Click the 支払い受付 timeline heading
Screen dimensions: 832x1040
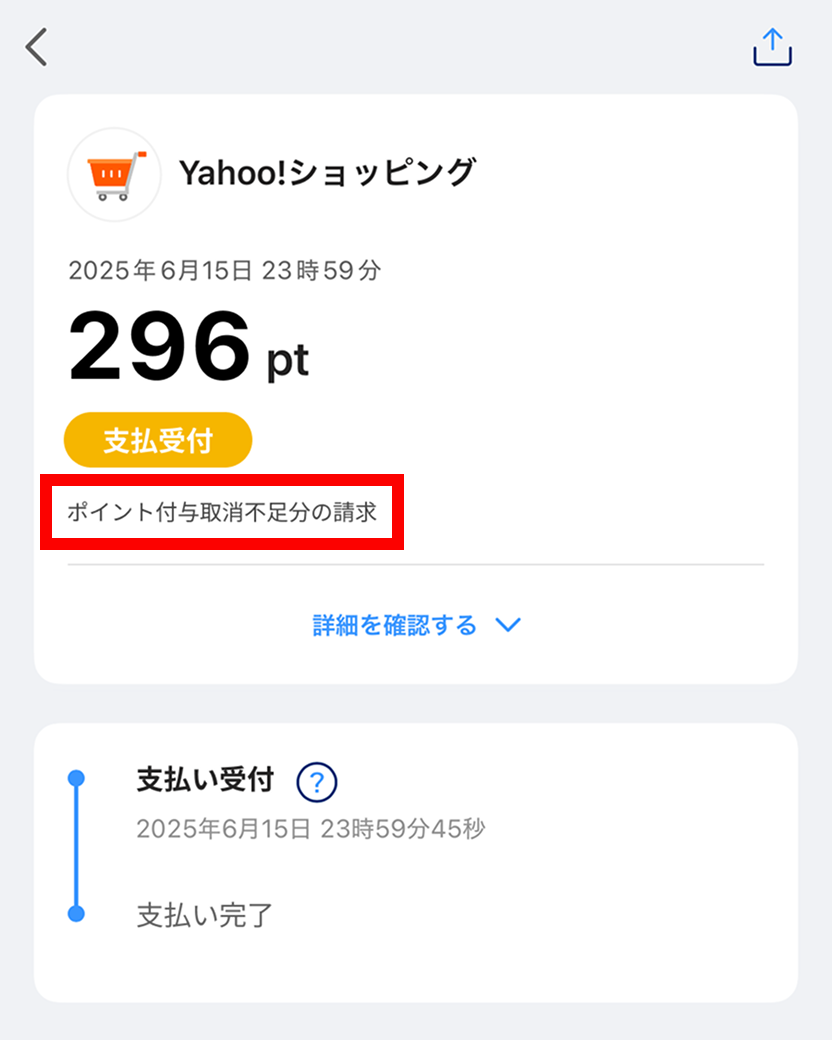[x=205, y=781]
